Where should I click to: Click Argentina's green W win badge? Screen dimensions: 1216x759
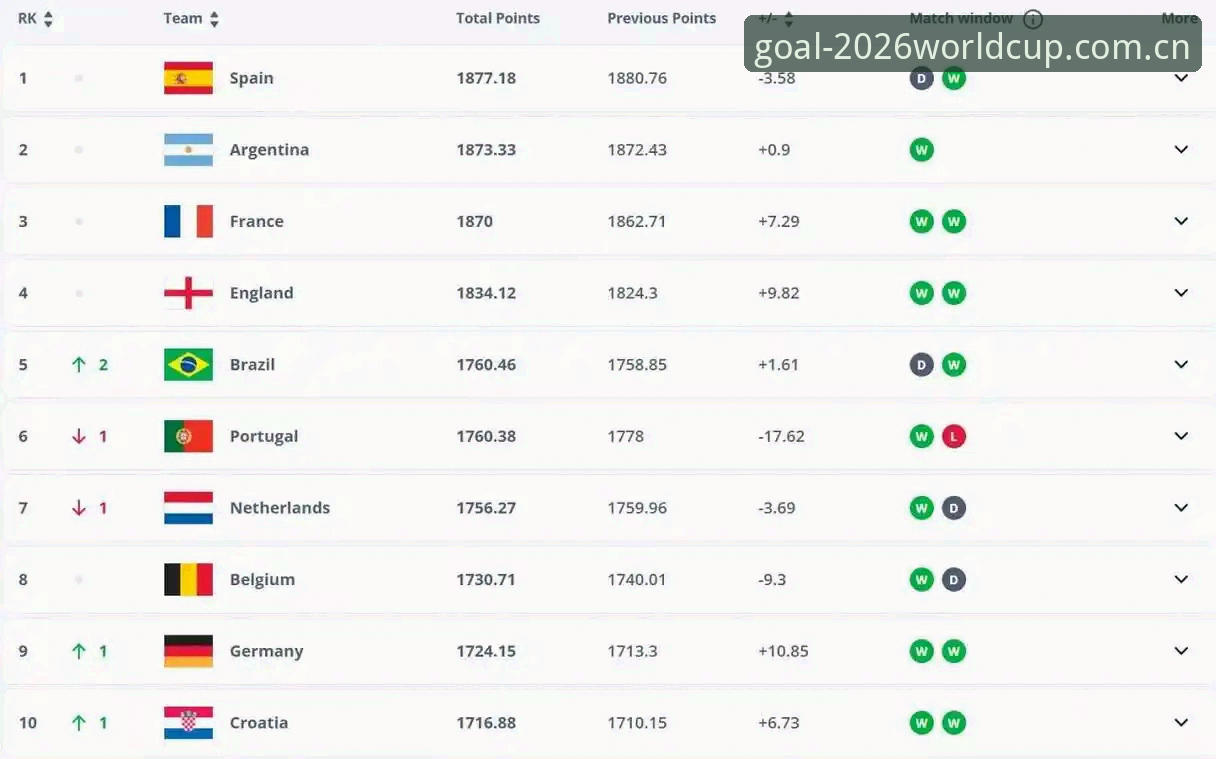point(922,150)
